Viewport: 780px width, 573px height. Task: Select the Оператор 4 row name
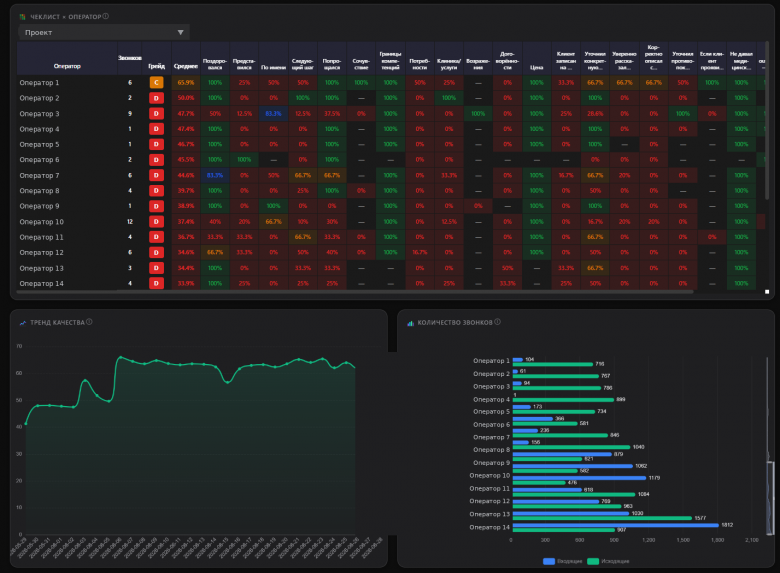(39, 129)
